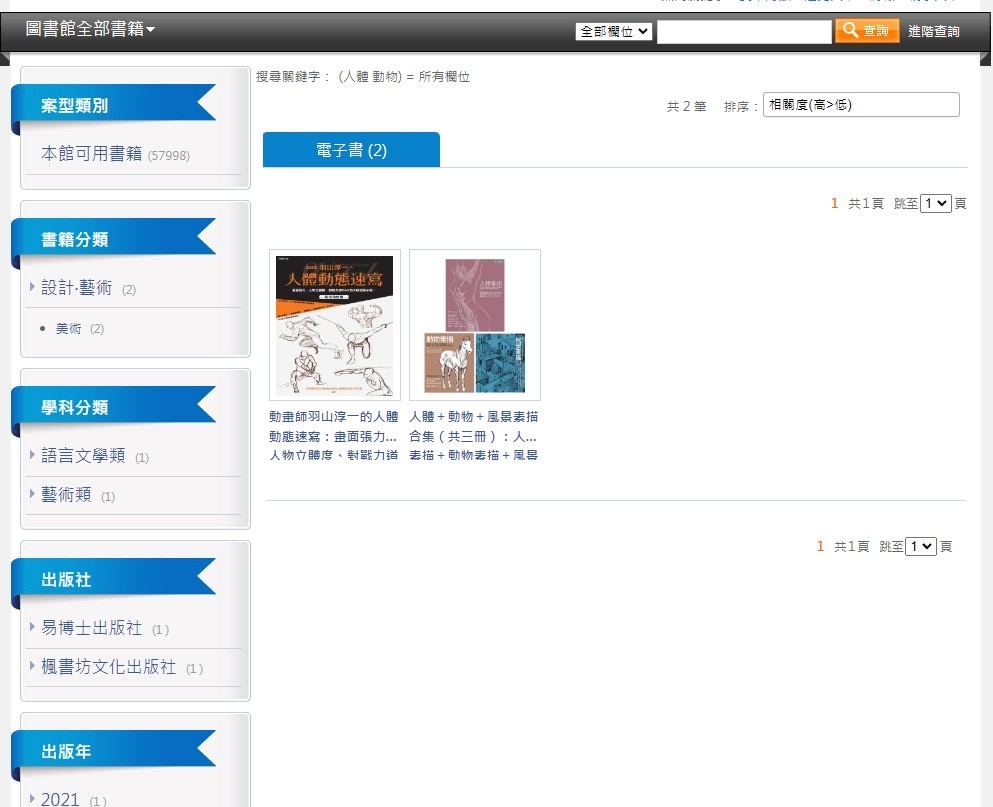This screenshot has width=993, height=807.
Task: Expand the 2021 year arrow
Action: (x=32, y=798)
